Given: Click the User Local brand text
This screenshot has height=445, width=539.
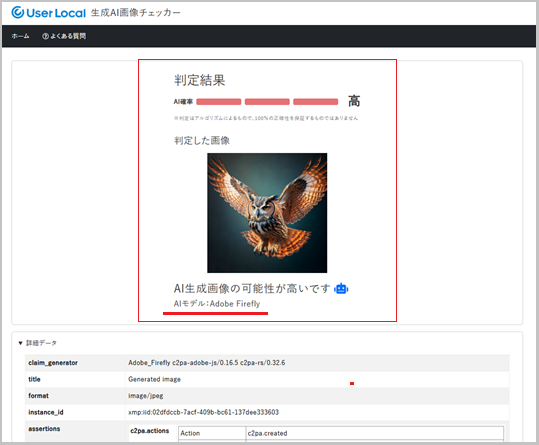Looking at the screenshot, I should tap(56, 13).
